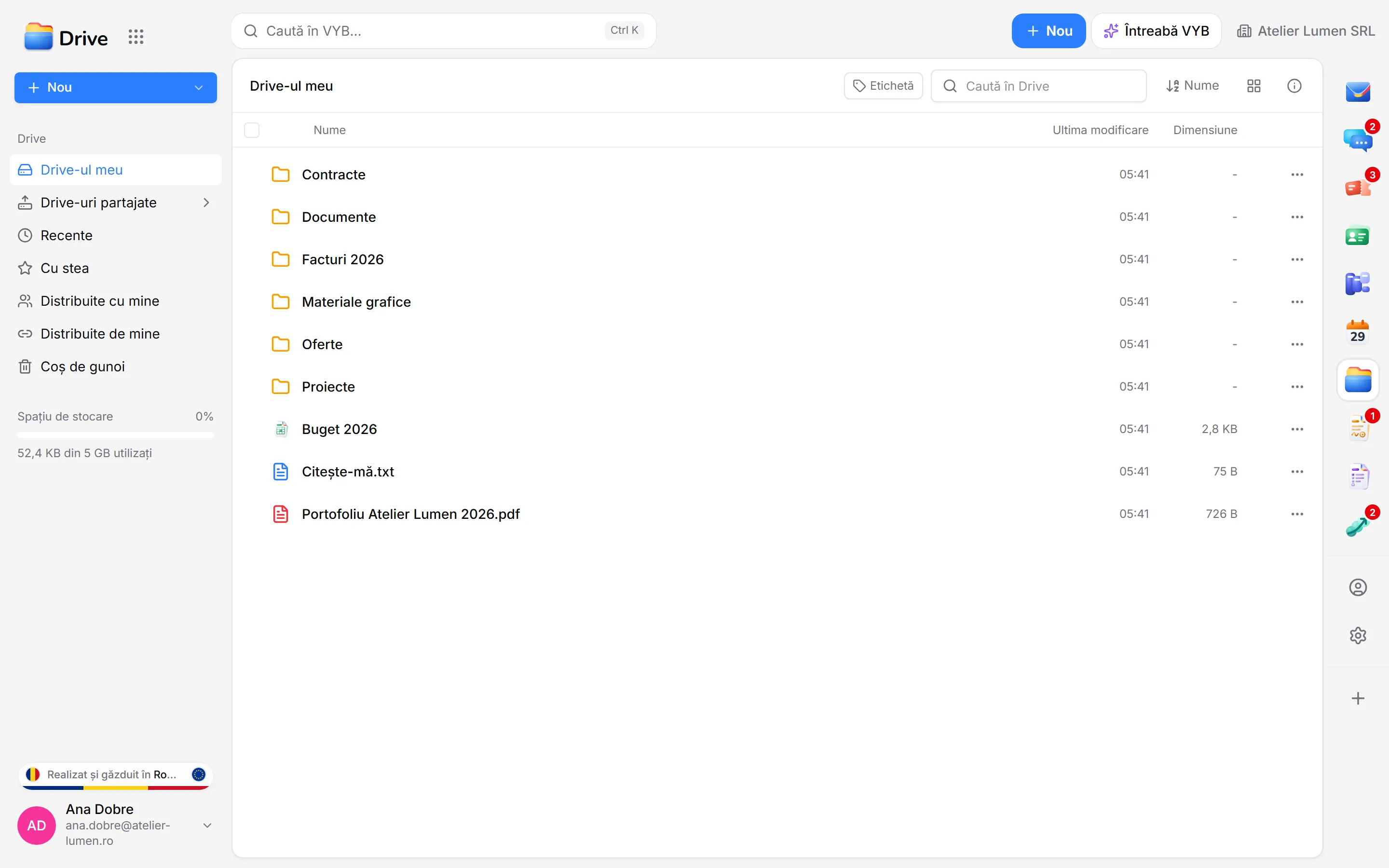Tick the select-all checkbox in header
The image size is (1389, 868).
coord(251,130)
